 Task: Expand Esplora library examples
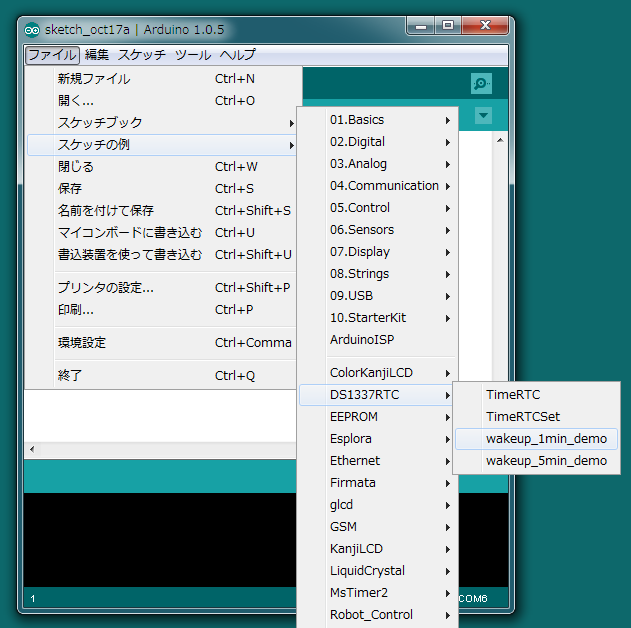tap(378, 439)
